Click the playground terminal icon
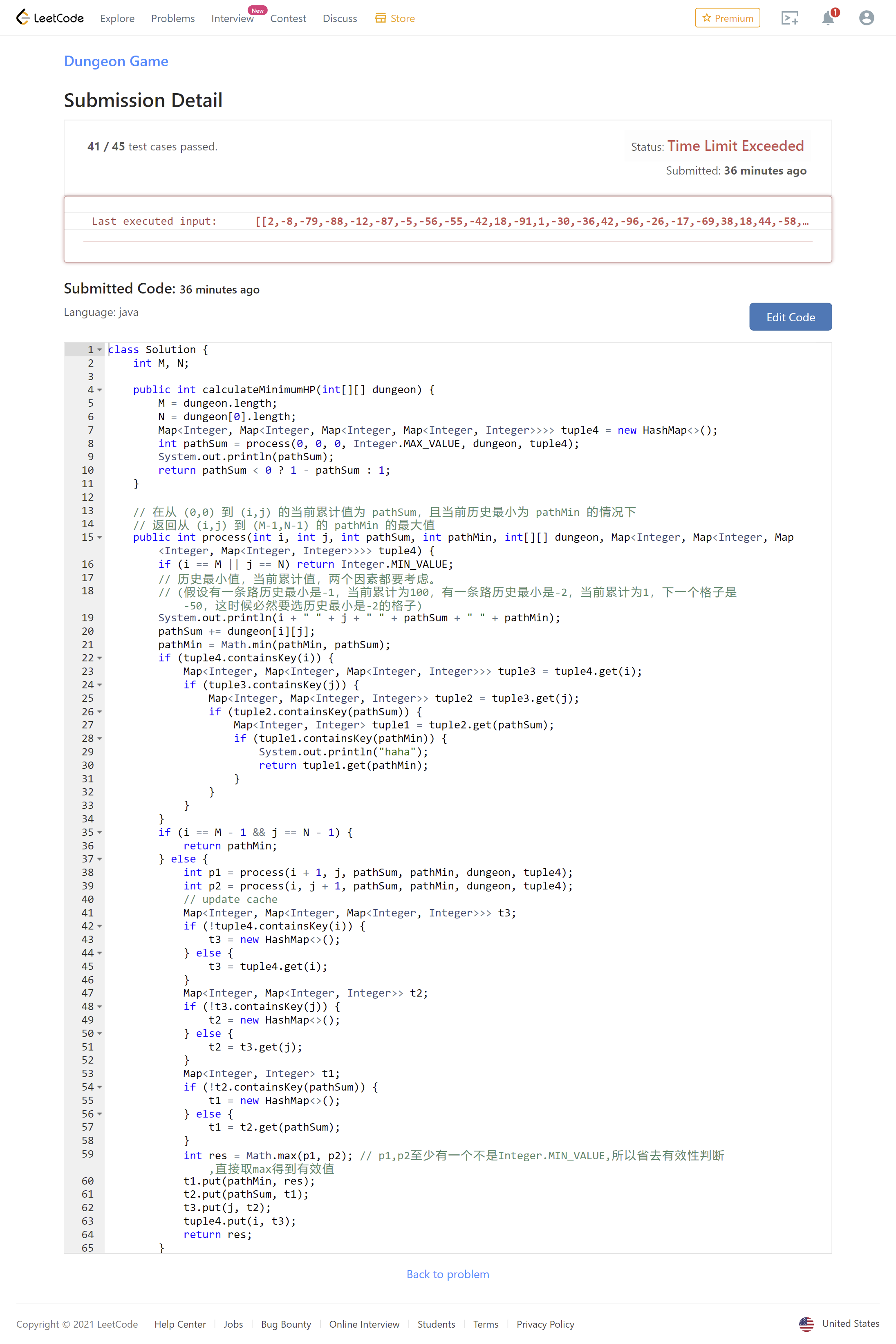 [789, 18]
